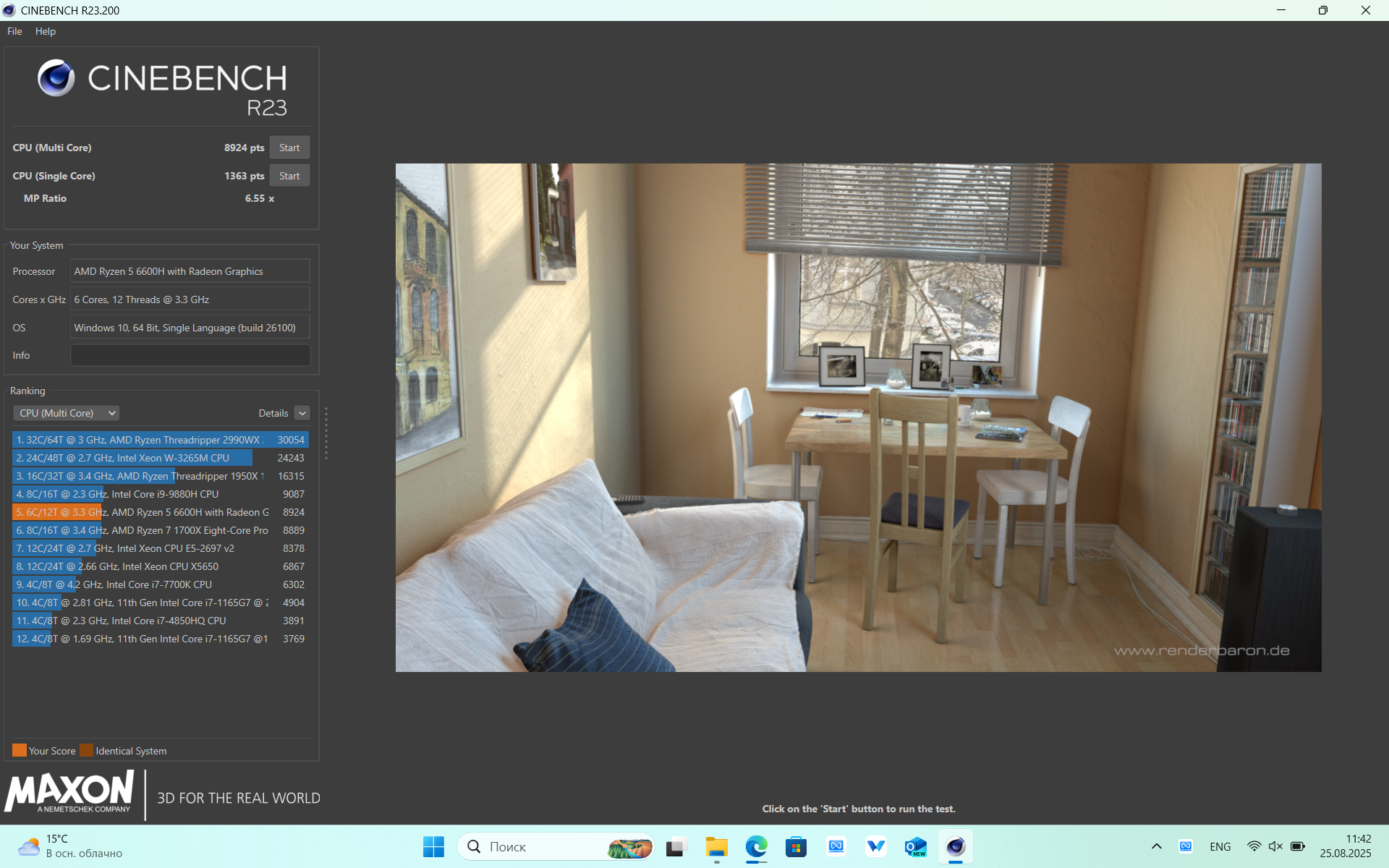Open Microsoft Edge from taskbar
1389x868 pixels.
[x=756, y=846]
